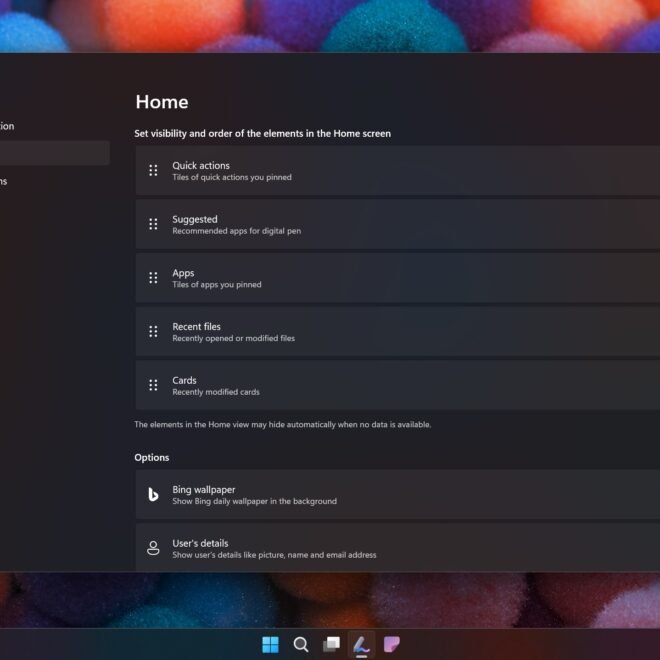Select the Cards row title

click(x=184, y=380)
